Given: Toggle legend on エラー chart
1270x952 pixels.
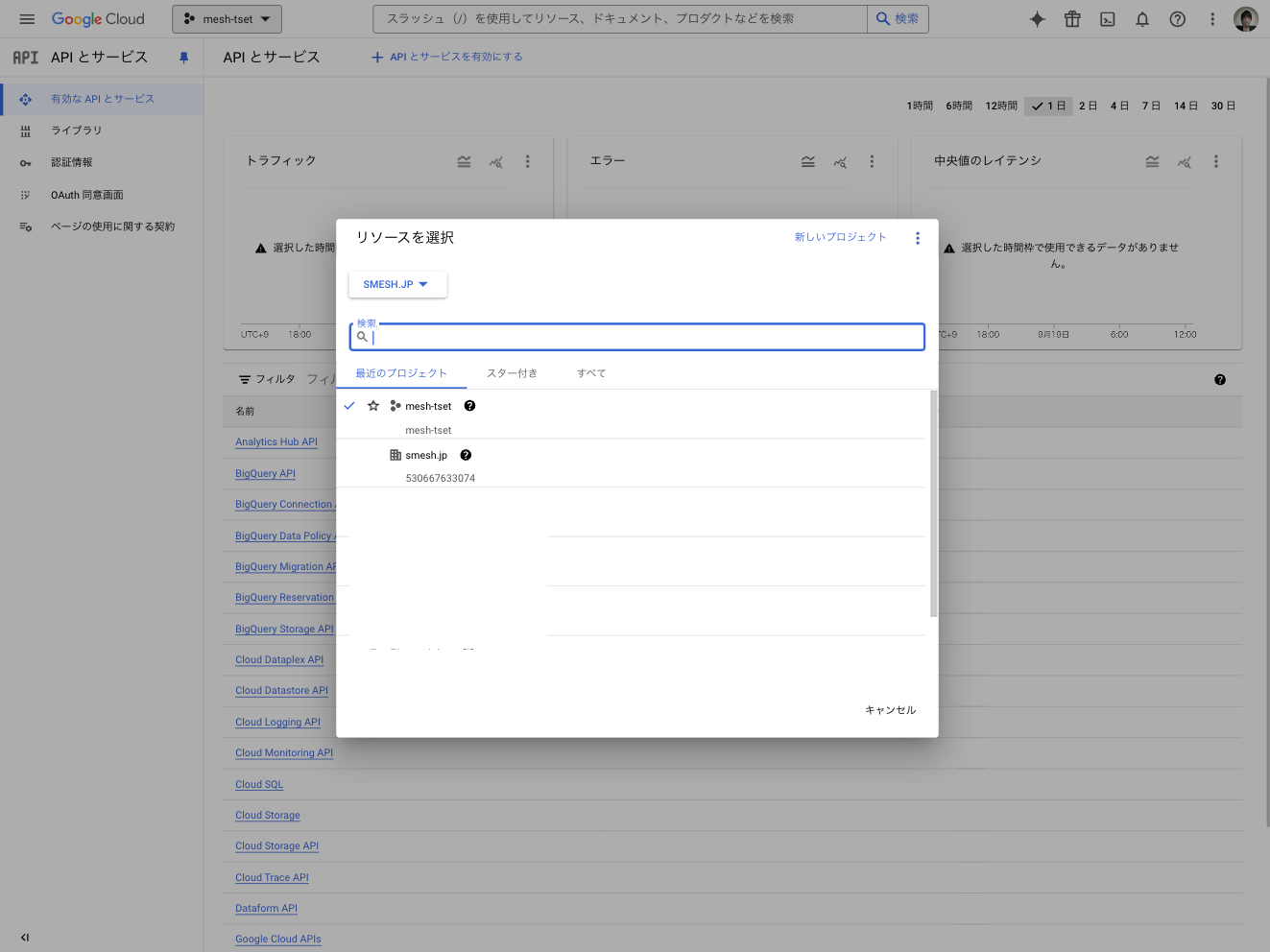Looking at the screenshot, I should click(808, 162).
